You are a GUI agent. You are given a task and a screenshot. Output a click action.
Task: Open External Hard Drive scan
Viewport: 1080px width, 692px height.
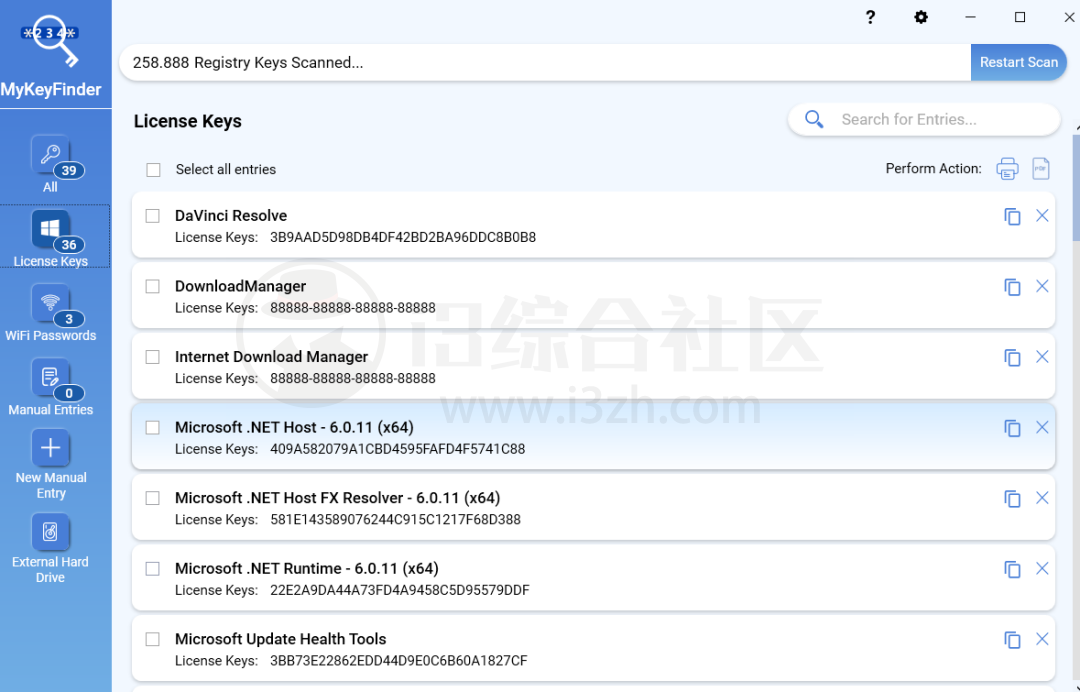click(x=51, y=549)
